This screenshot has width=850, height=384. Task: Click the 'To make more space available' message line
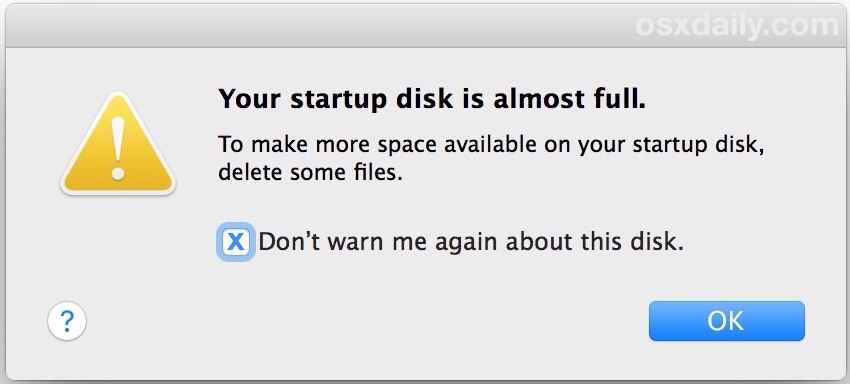coord(491,146)
